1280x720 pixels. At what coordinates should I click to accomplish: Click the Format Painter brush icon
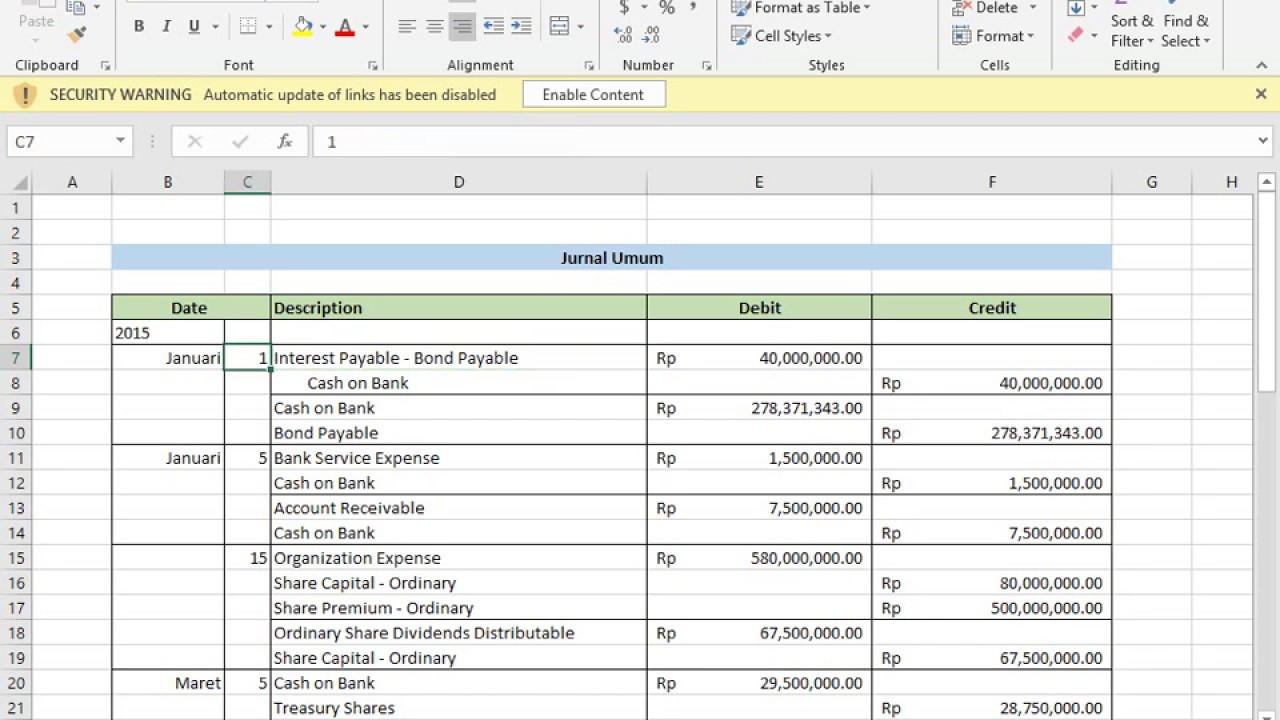77,35
